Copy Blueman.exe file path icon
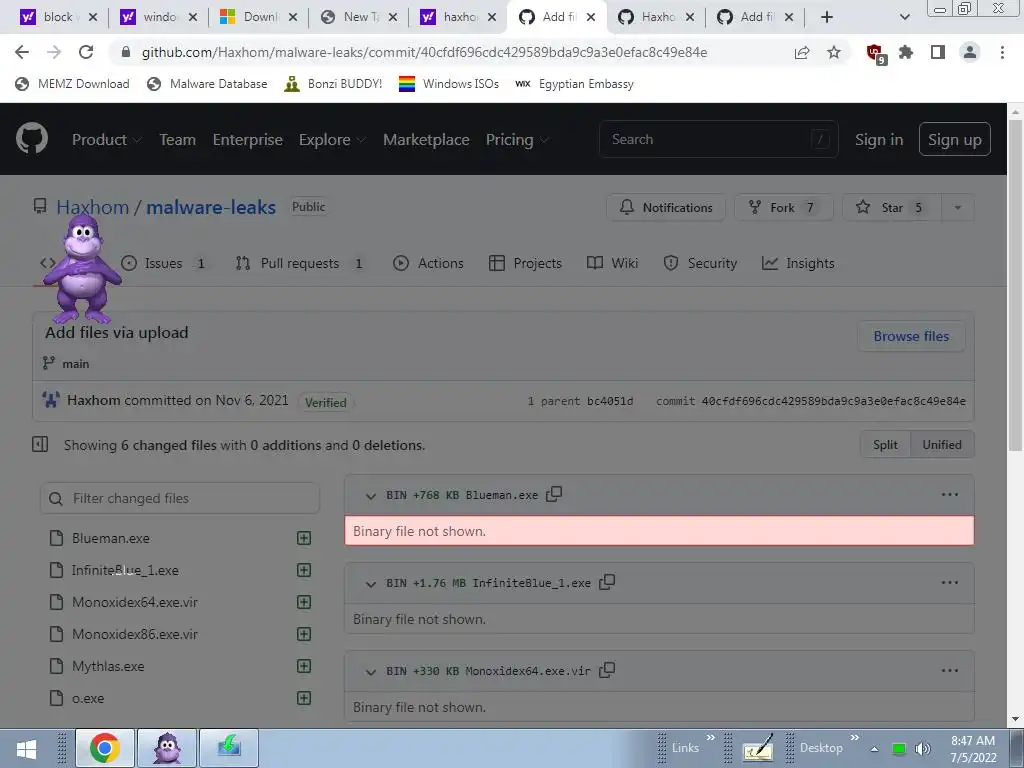 pos(554,494)
